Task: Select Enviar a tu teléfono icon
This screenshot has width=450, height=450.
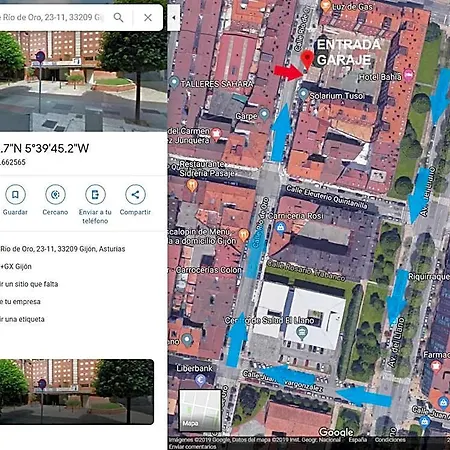Action: [95, 194]
